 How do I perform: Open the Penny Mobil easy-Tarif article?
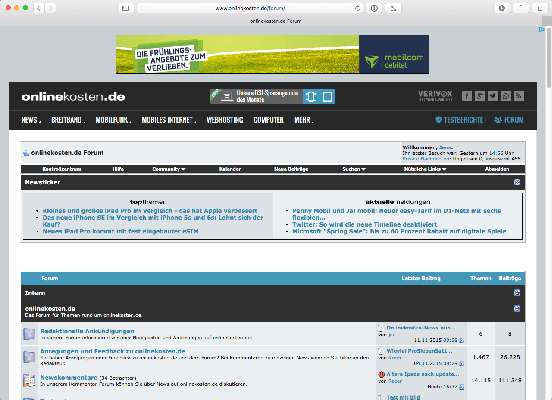click(397, 214)
